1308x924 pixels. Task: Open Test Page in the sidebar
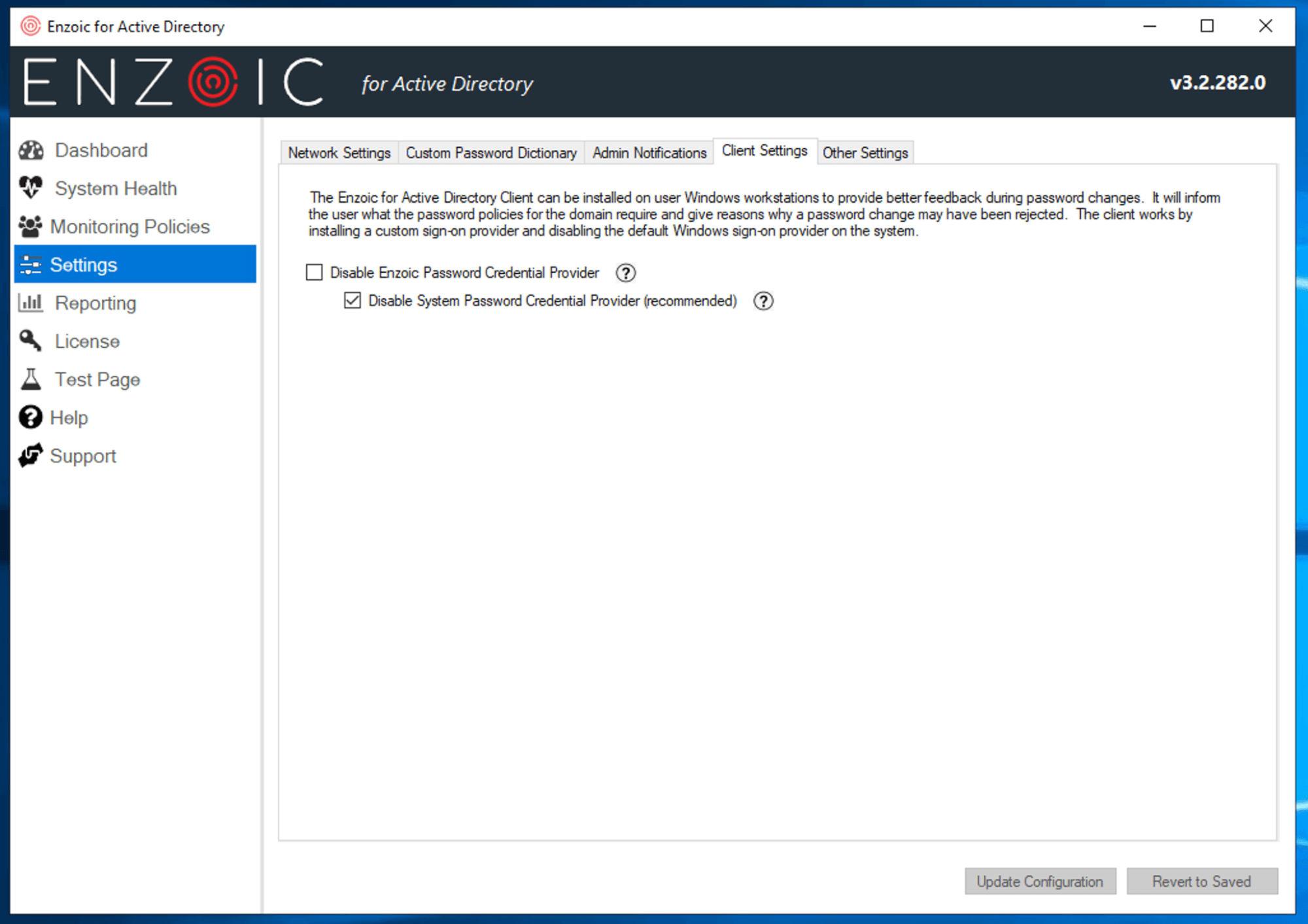[x=135, y=379]
